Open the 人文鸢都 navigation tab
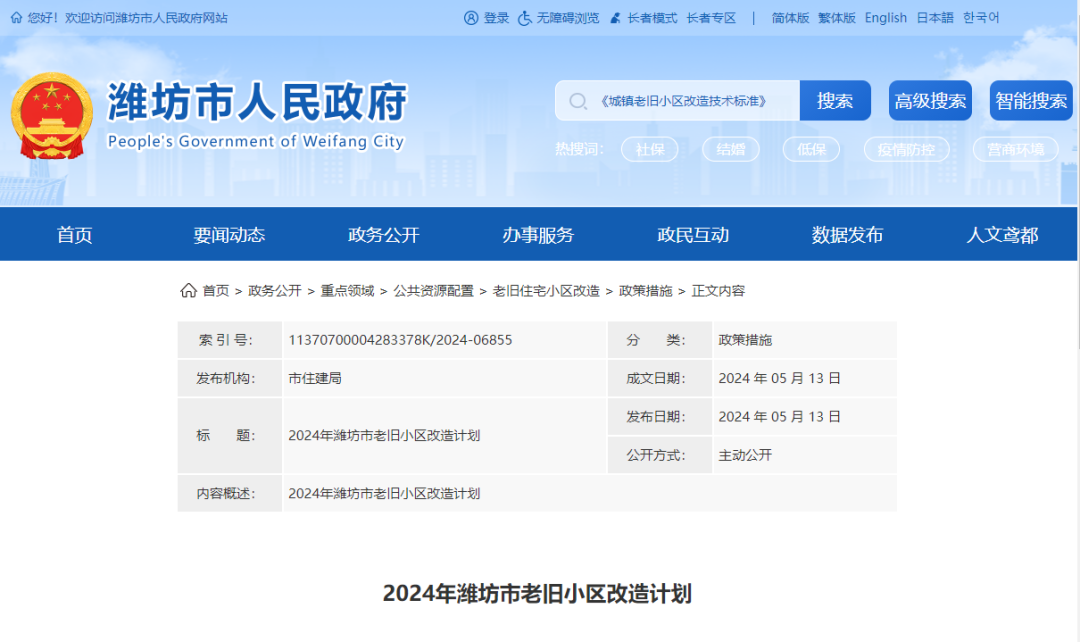Viewport: 1080px width, 642px height. [x=1002, y=235]
